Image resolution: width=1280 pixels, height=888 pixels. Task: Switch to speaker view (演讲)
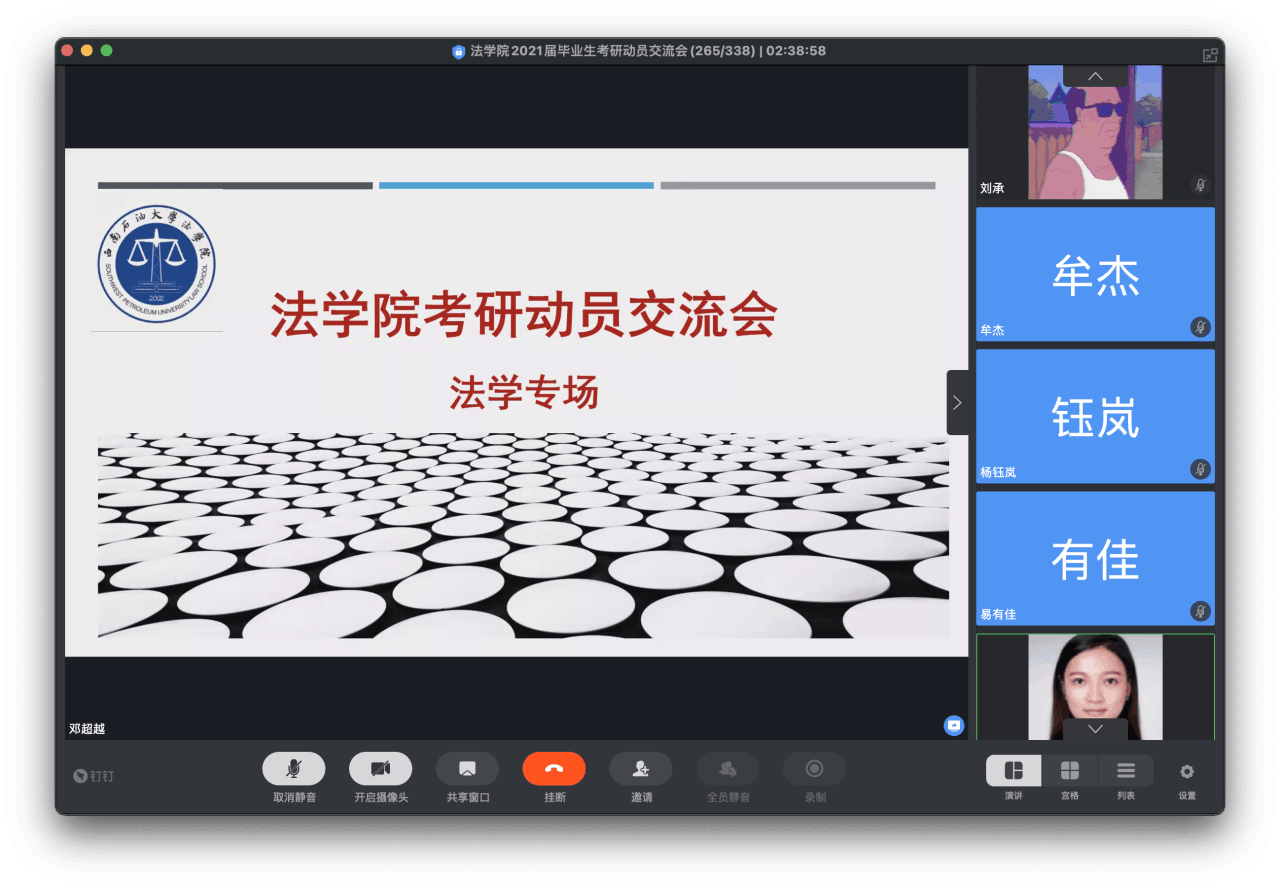point(1013,771)
